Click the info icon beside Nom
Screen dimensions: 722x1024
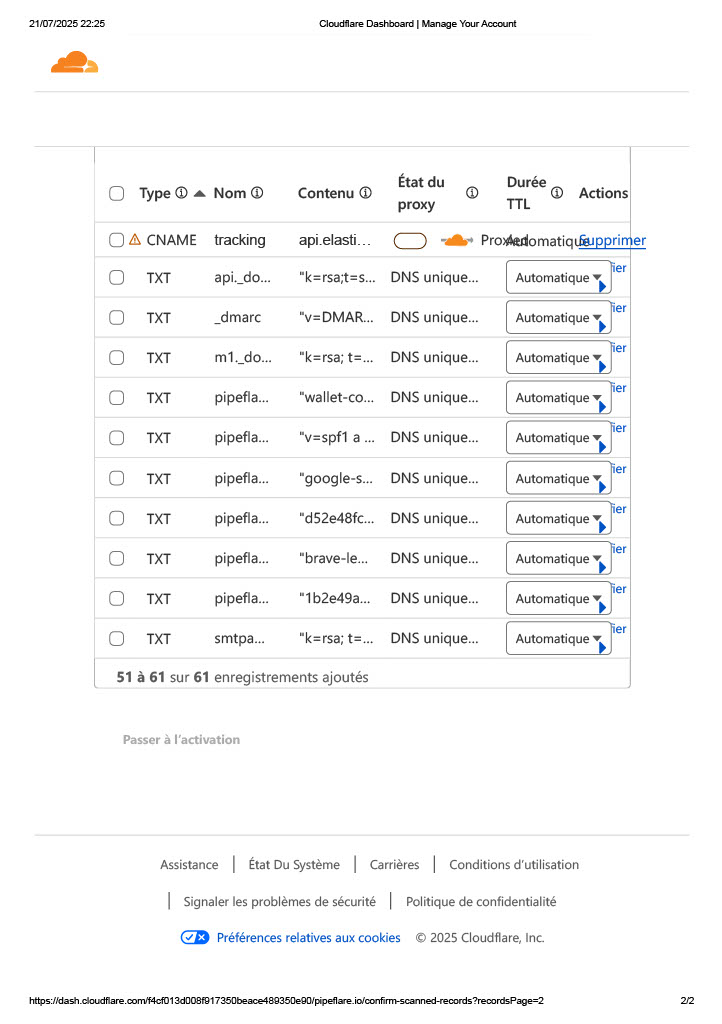(257, 193)
